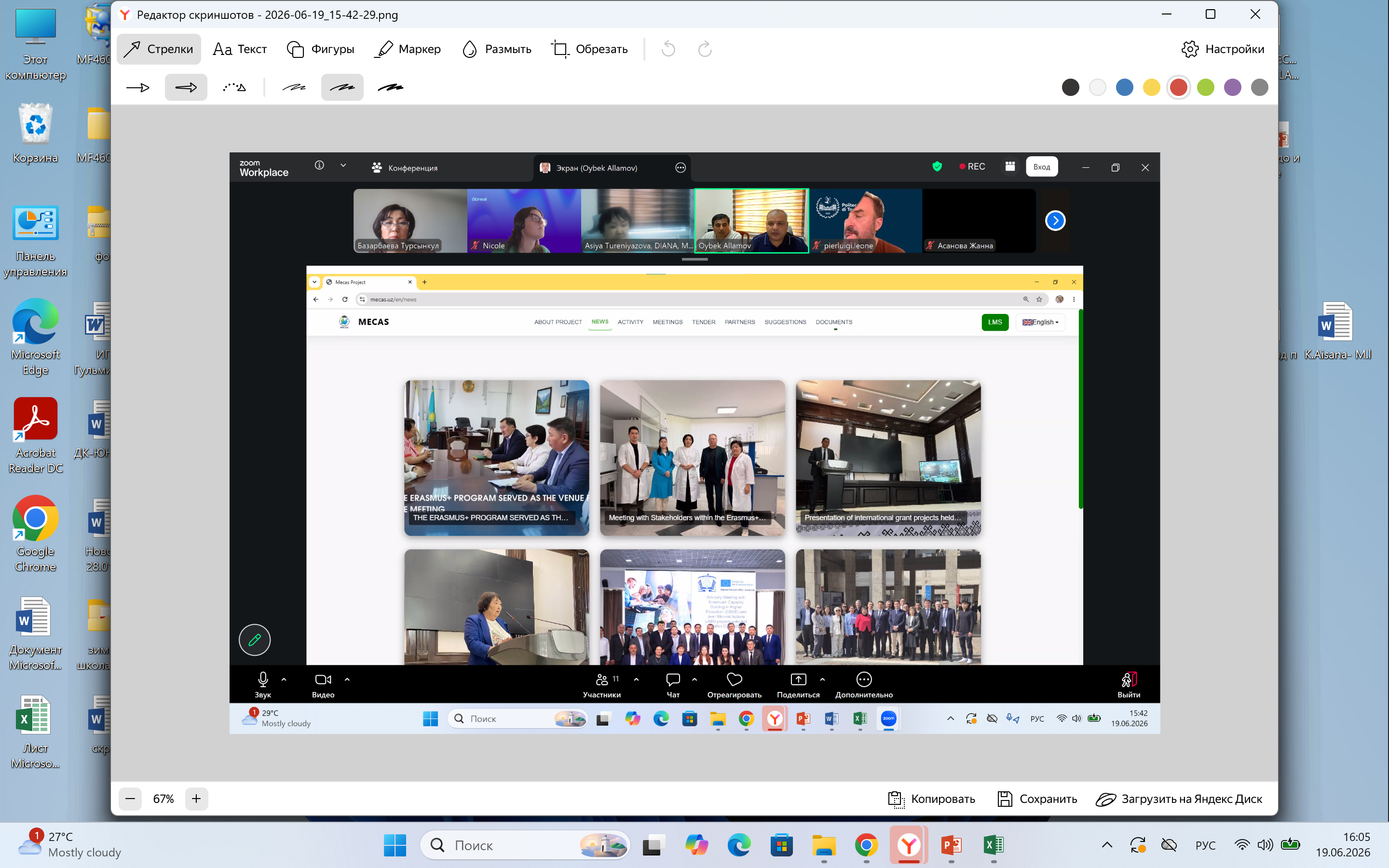The width and height of the screenshot is (1389, 868).
Task: Click the Windows taskbar Поиск search box
Action: click(525, 845)
